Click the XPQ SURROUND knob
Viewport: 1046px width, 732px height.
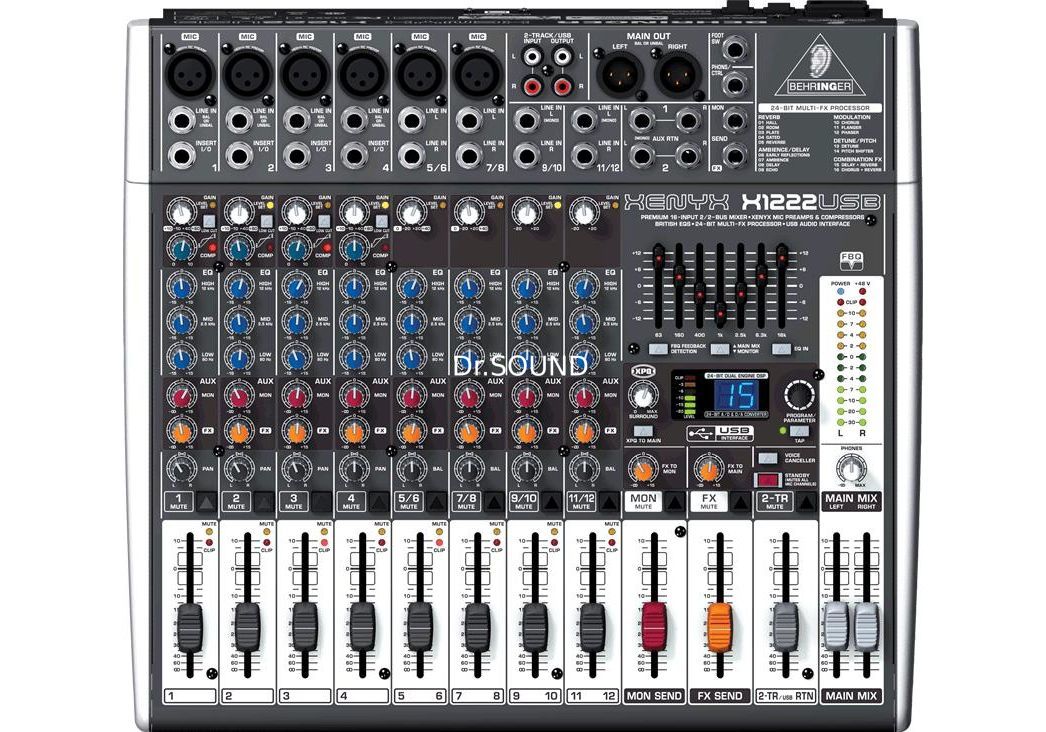(x=643, y=395)
